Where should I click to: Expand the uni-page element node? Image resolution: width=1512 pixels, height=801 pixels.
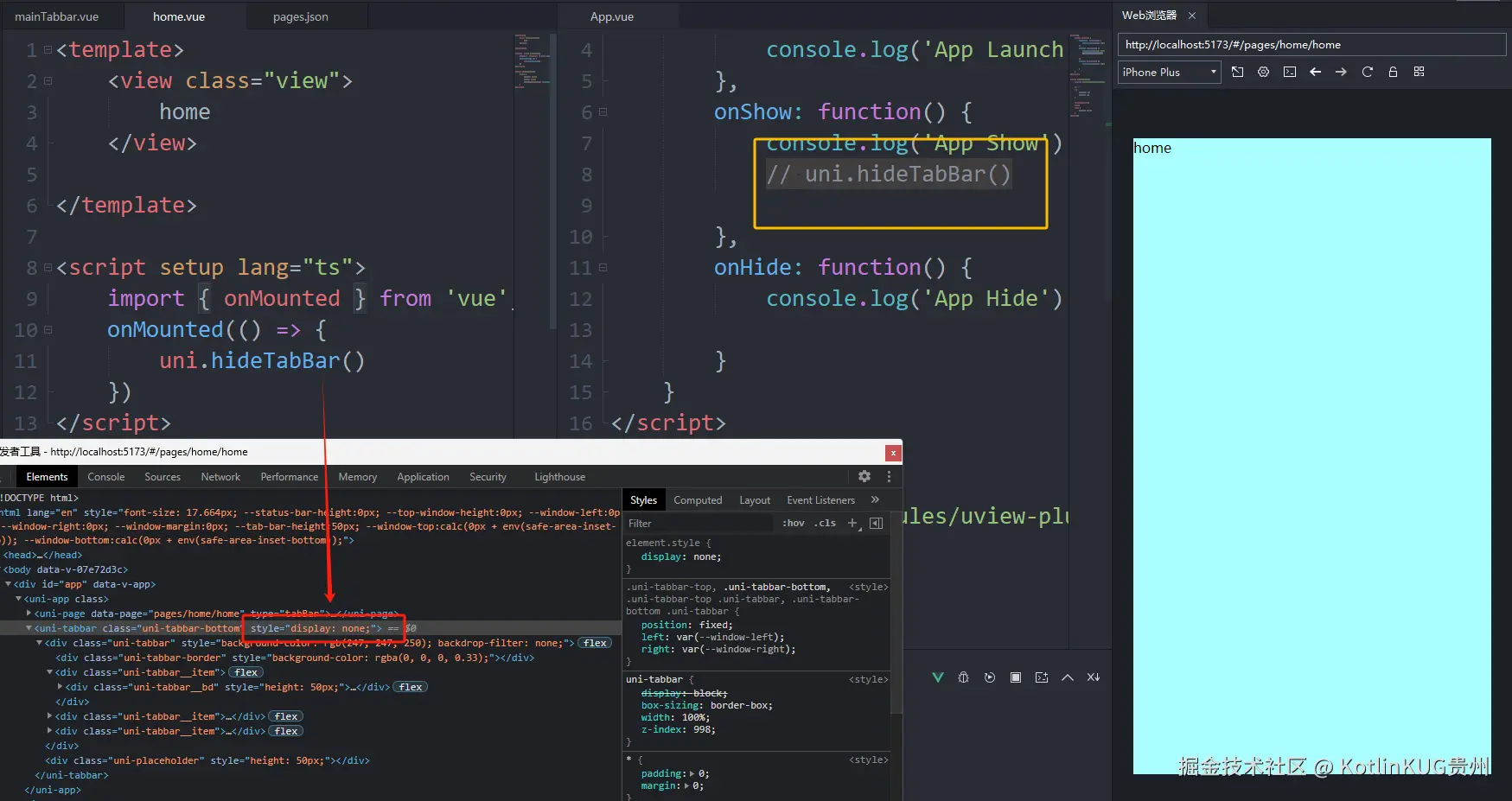point(29,613)
